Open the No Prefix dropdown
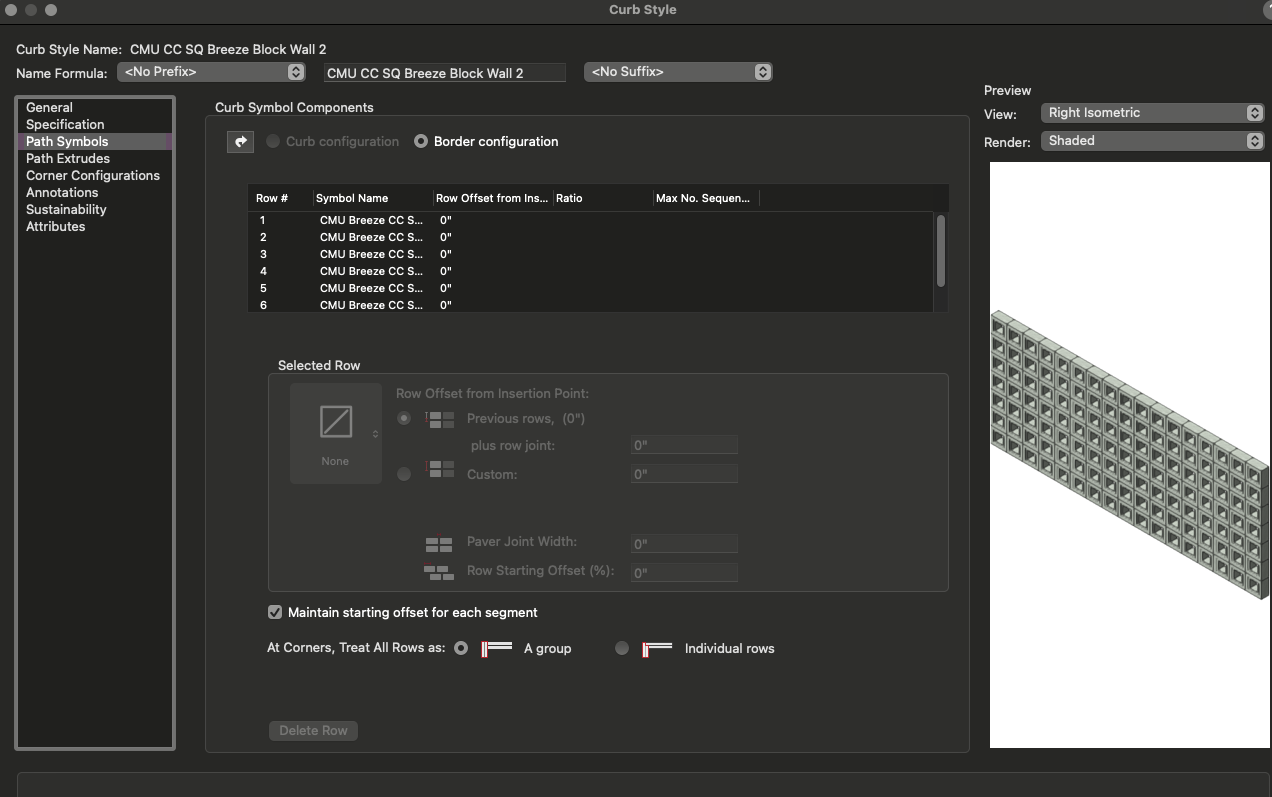 [x=211, y=72]
